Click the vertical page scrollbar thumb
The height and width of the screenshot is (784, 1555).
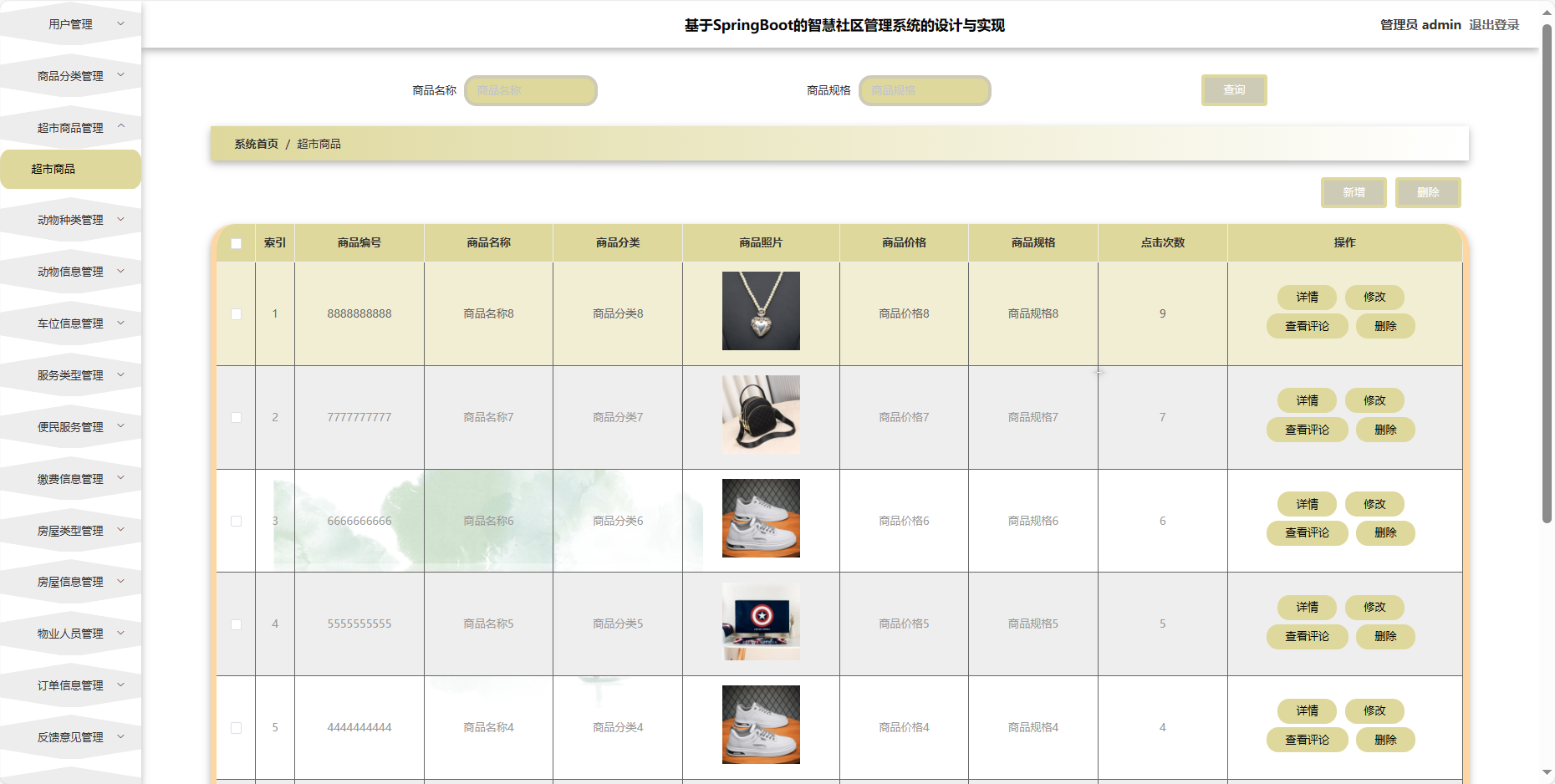(x=1547, y=273)
